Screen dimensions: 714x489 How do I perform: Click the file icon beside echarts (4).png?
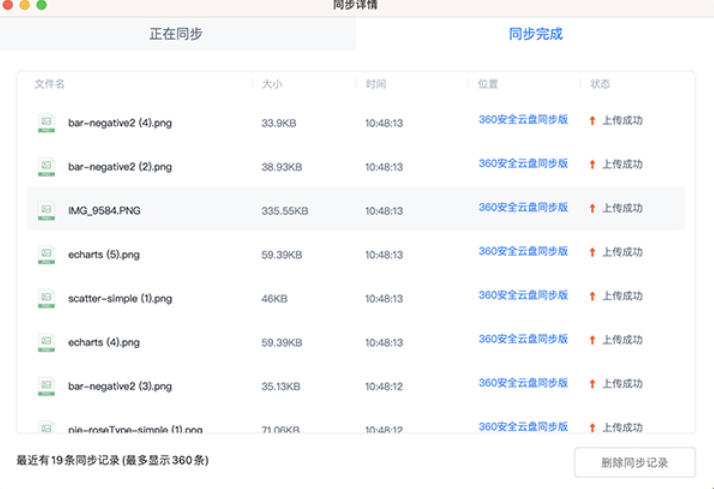tap(46, 342)
